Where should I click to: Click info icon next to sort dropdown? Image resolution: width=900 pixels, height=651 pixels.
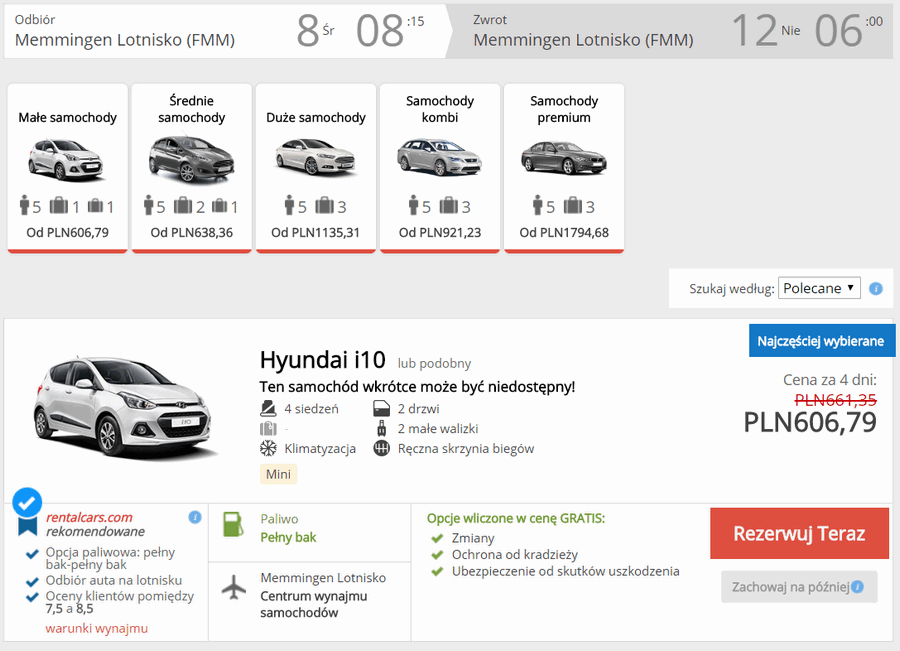[876, 288]
